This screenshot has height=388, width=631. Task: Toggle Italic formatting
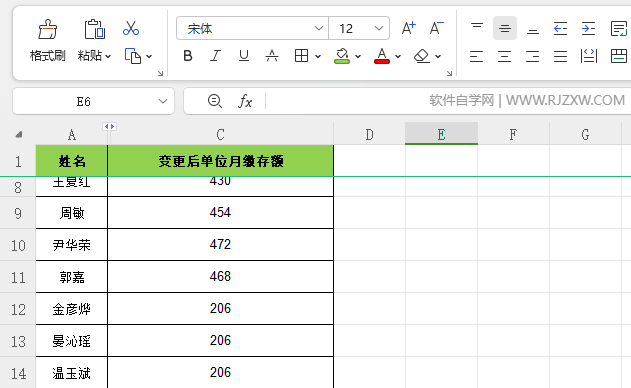coord(216,56)
